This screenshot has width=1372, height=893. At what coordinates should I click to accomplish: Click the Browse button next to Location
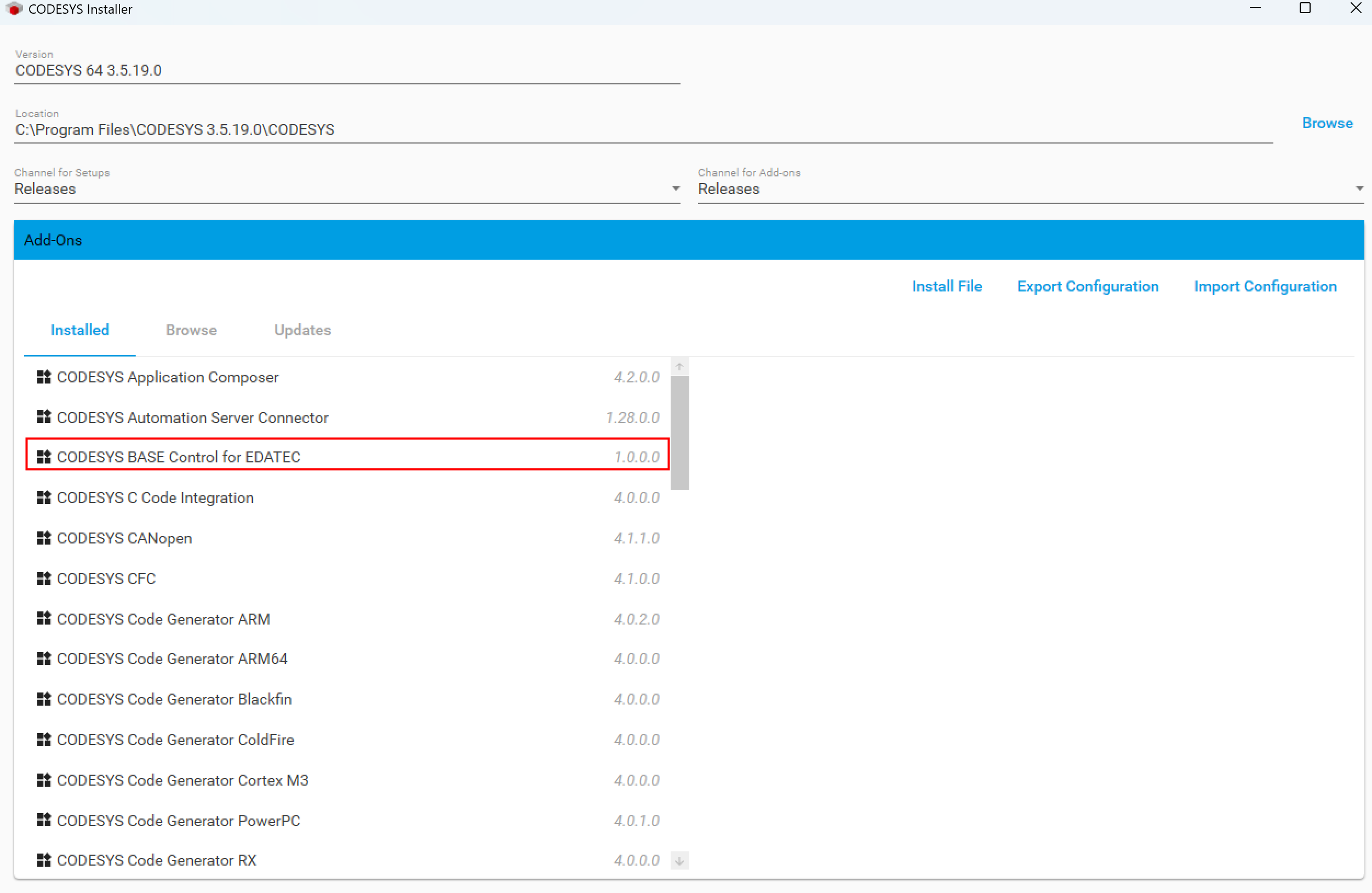(1327, 123)
